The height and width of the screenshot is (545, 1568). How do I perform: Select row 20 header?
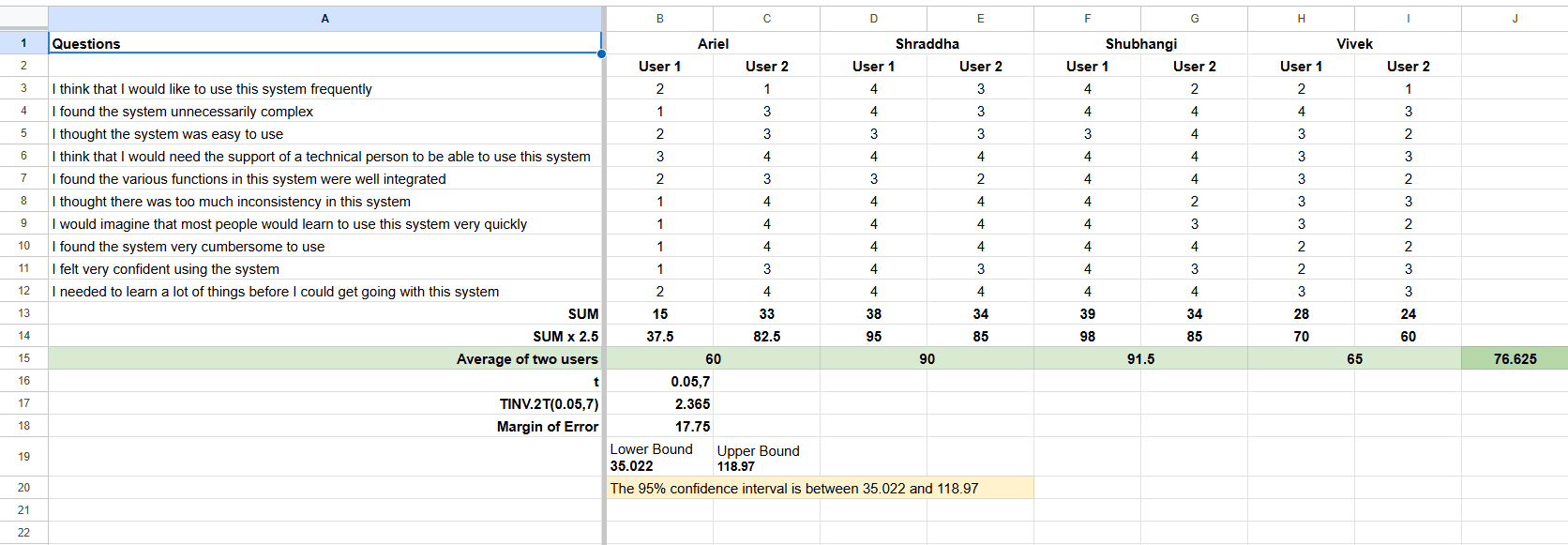click(23, 488)
